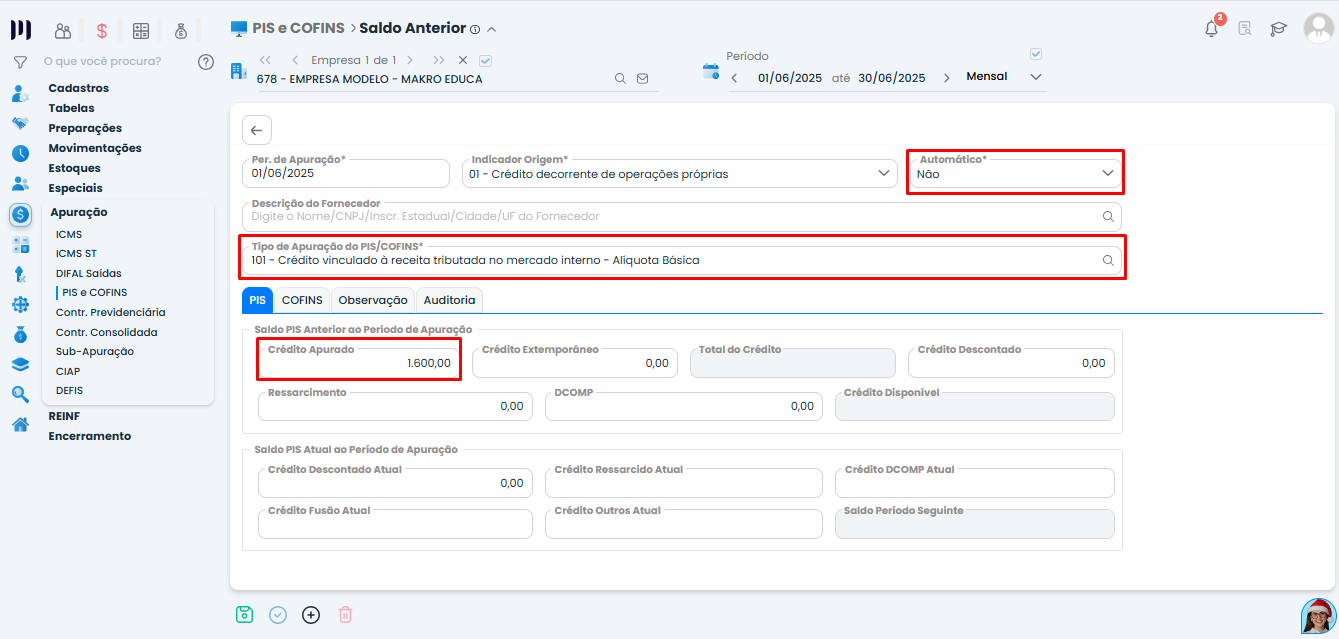This screenshot has width=1339, height=639.
Task: Click the help question mark icon
Action: pos(206,62)
